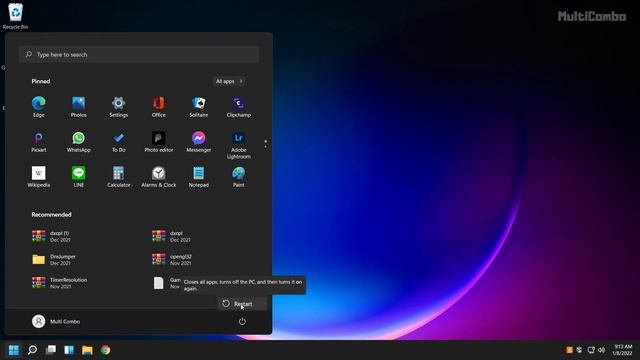Viewport: 640px width, 360px height.
Task: Click the Start button on taskbar
Action: coord(14,350)
